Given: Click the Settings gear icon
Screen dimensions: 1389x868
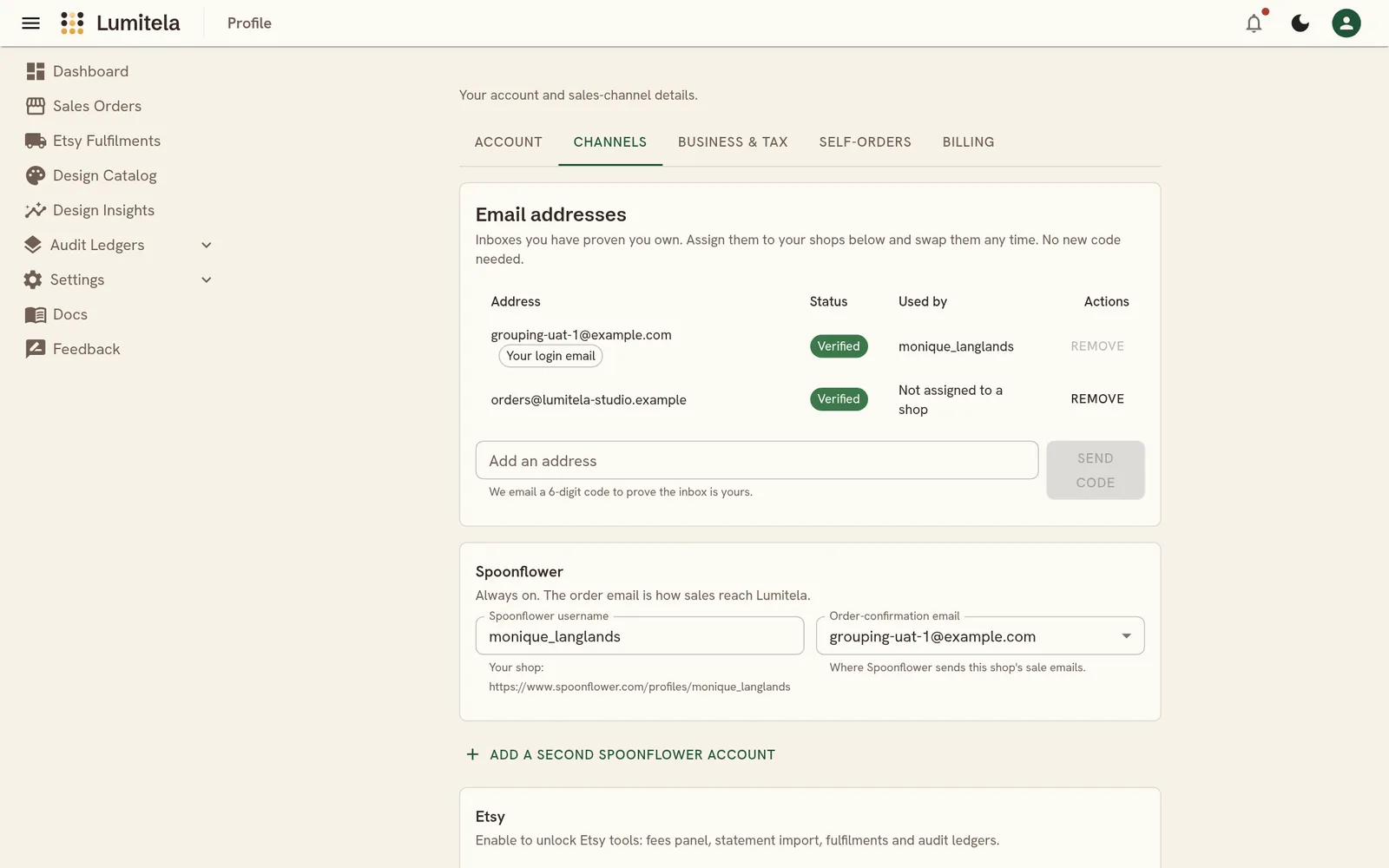Looking at the screenshot, I should (33, 279).
